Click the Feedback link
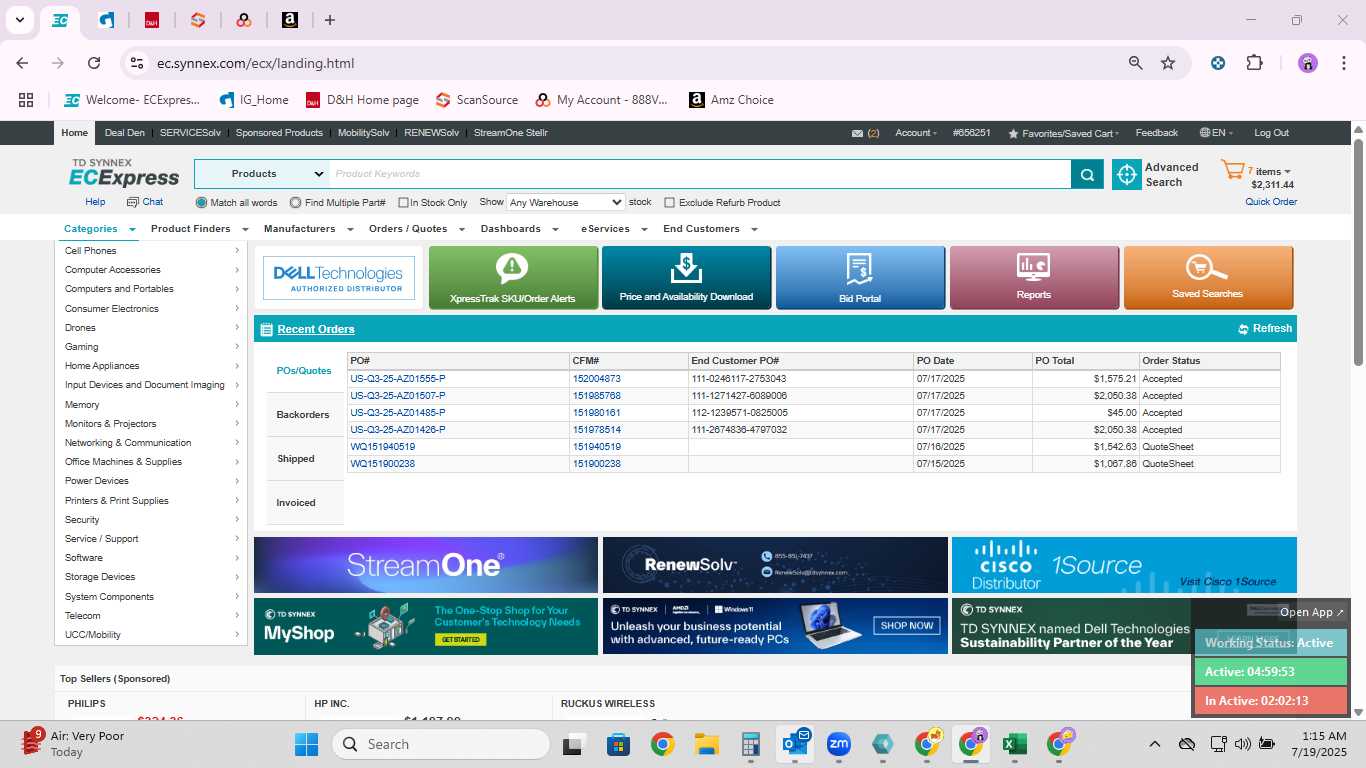Viewport: 1366px width, 768px height. [1157, 133]
